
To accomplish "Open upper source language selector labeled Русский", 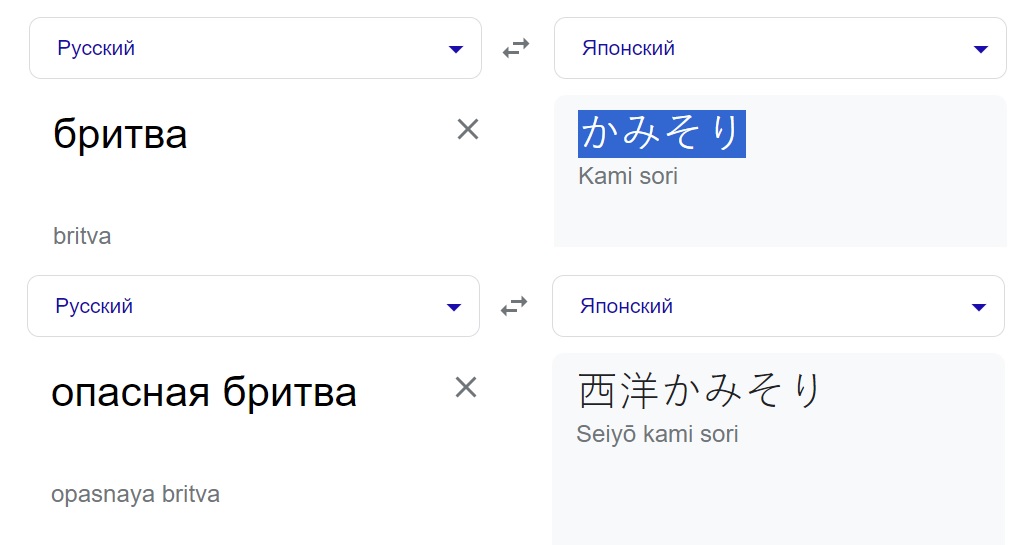I will tap(96, 48).
